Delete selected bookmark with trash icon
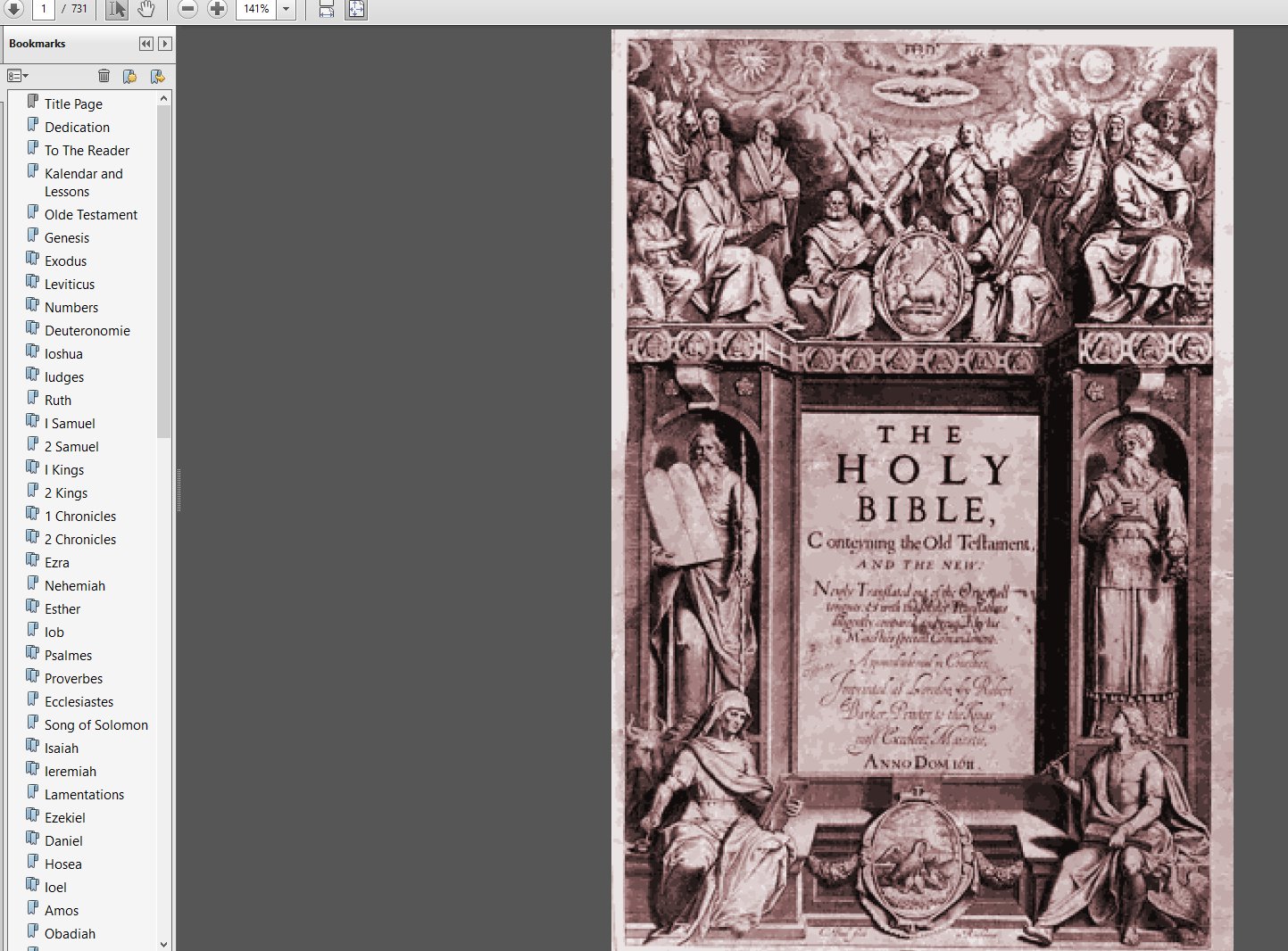This screenshot has height=951, width=1288. tap(104, 76)
